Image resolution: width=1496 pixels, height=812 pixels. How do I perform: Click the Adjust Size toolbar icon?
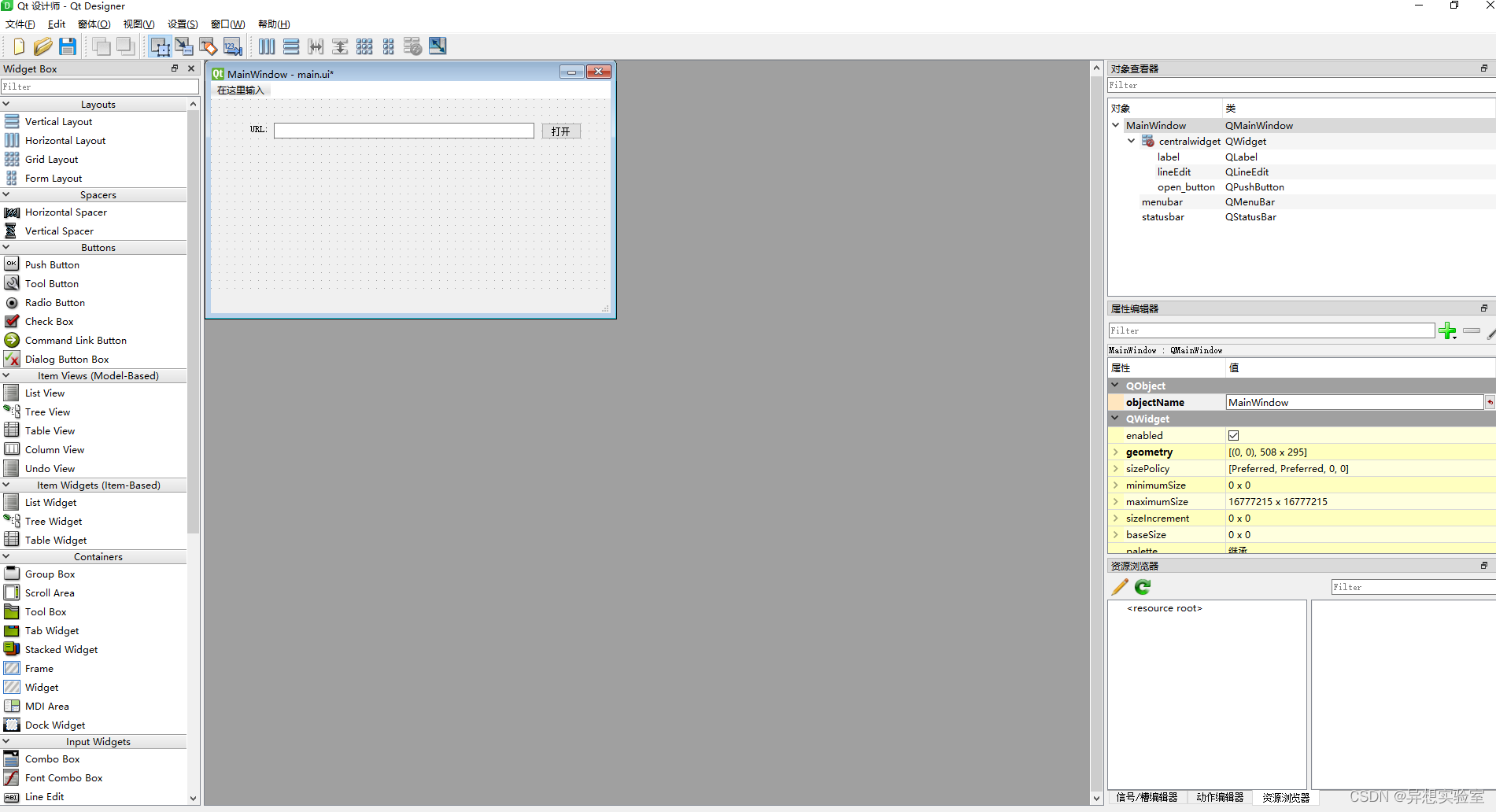coord(438,46)
